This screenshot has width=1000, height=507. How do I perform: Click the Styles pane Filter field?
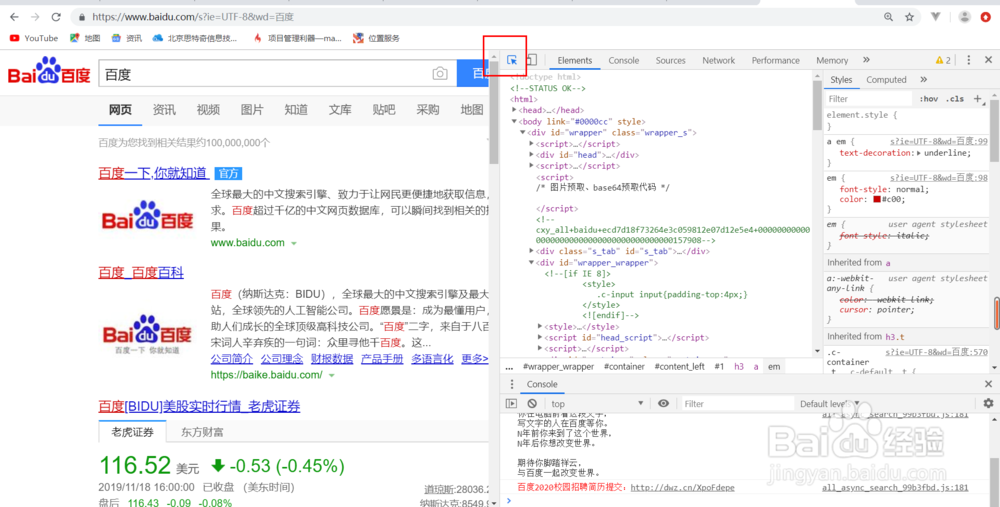tap(869, 99)
